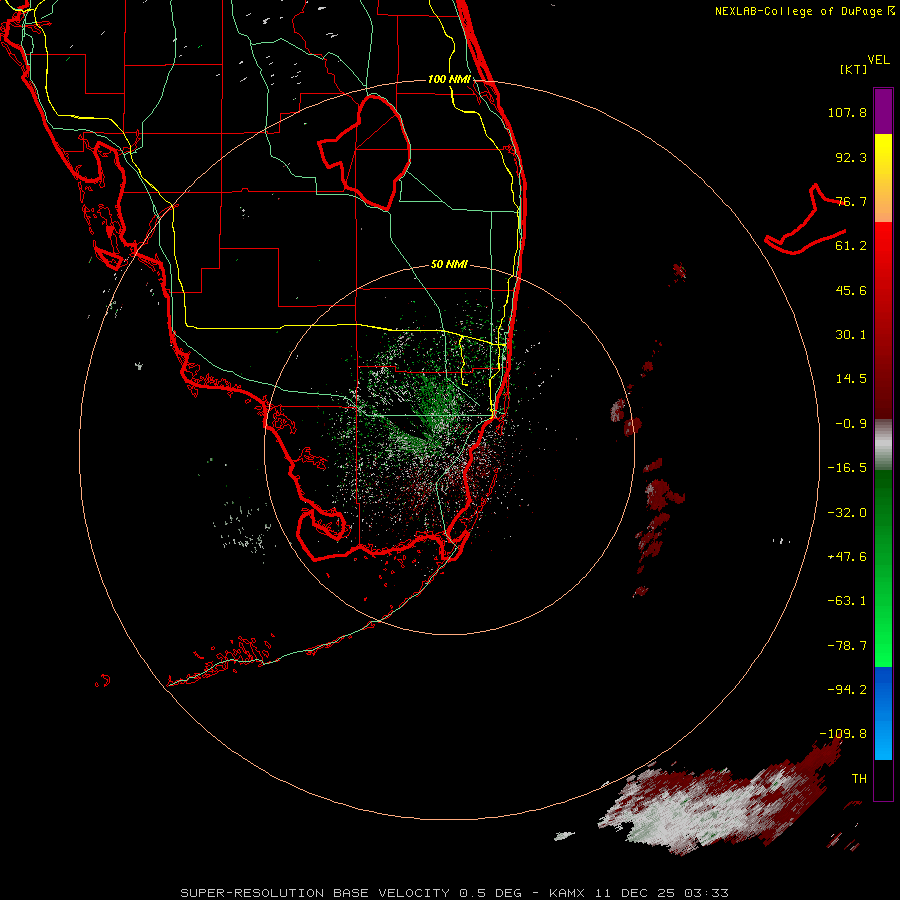
Task: Pick the purple segment of velocity color bar
Action: point(883,111)
